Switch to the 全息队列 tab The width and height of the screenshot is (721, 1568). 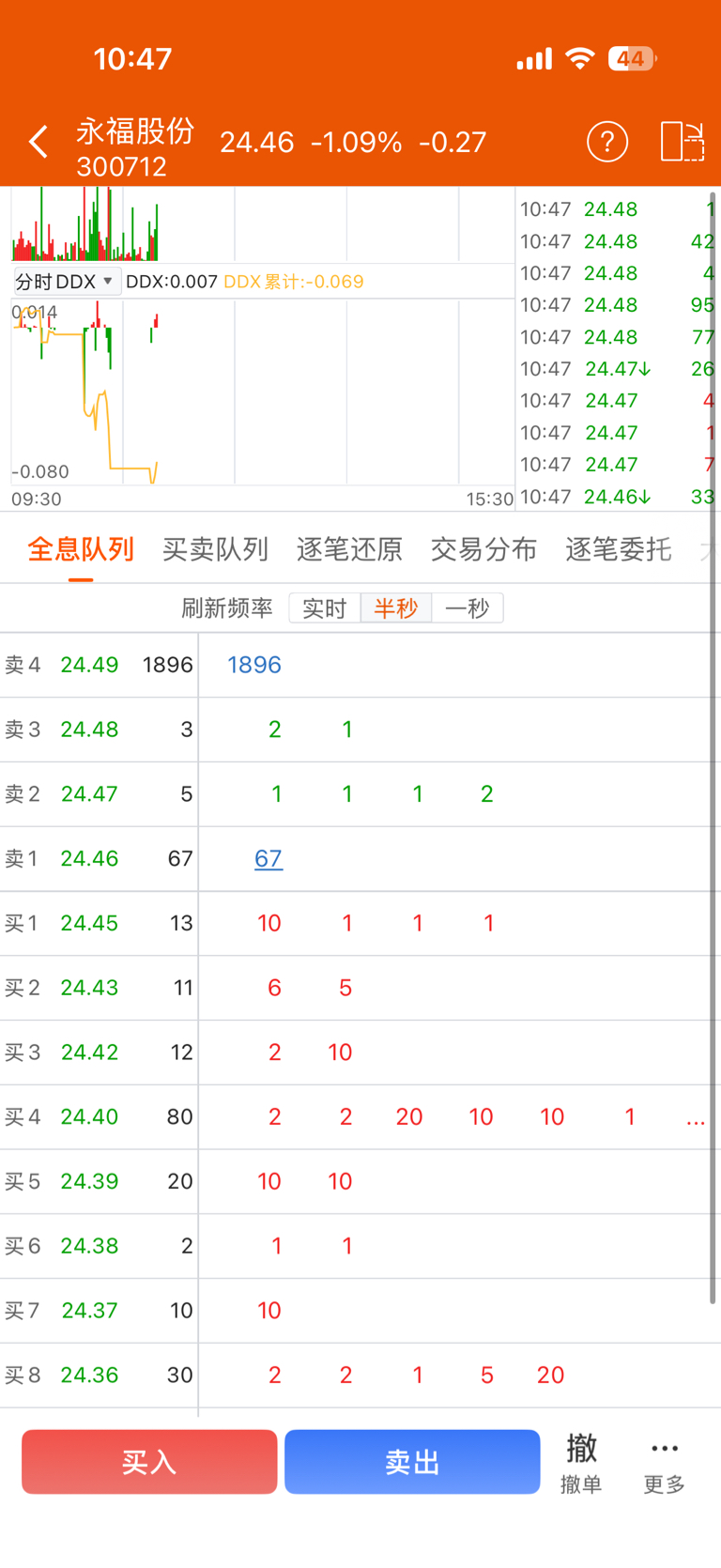click(81, 549)
